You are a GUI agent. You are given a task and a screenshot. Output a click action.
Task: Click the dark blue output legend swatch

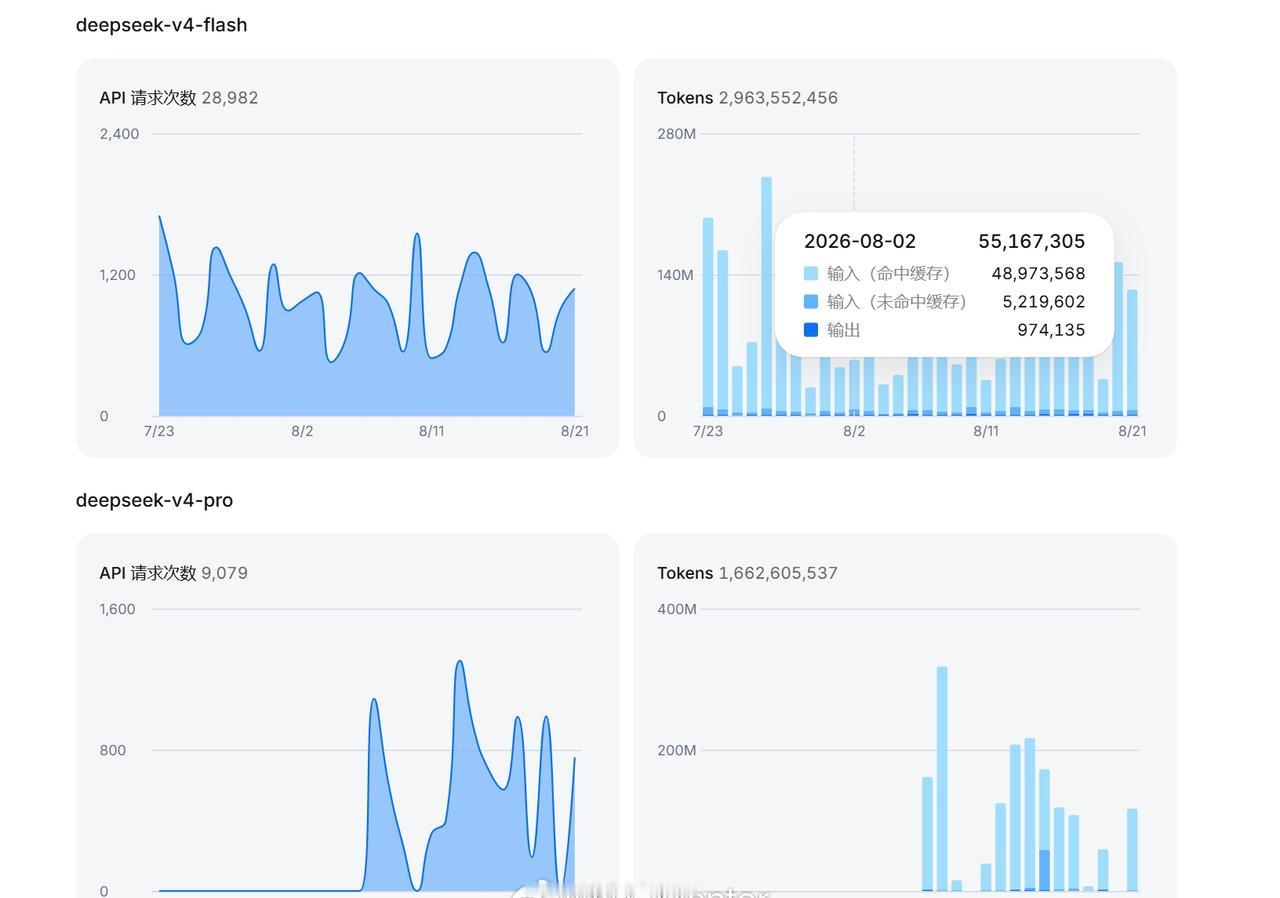[x=811, y=329]
